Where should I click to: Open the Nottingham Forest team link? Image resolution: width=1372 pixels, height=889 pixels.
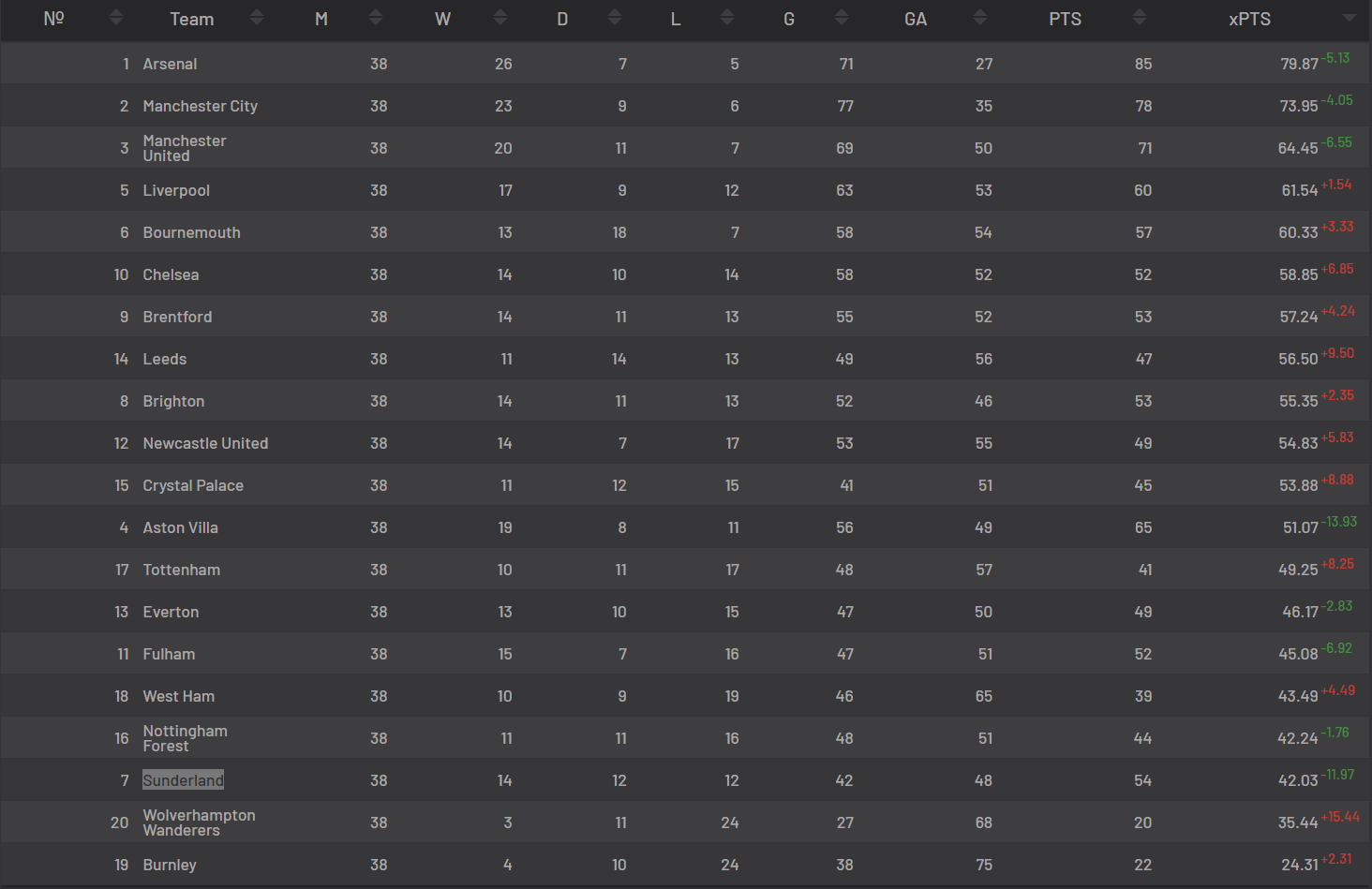pos(185,738)
